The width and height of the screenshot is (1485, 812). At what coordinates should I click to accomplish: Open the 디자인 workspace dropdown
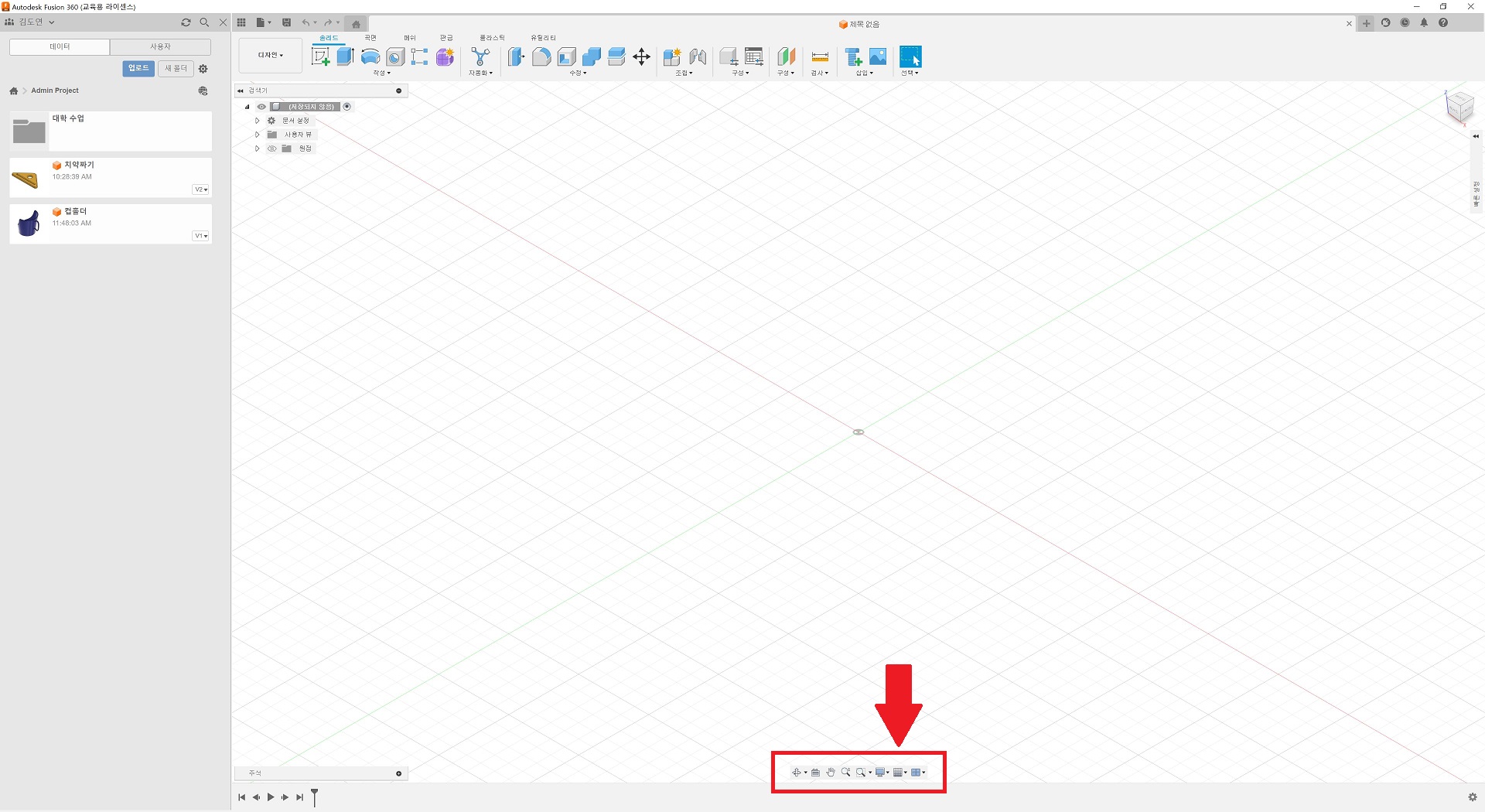coord(271,55)
